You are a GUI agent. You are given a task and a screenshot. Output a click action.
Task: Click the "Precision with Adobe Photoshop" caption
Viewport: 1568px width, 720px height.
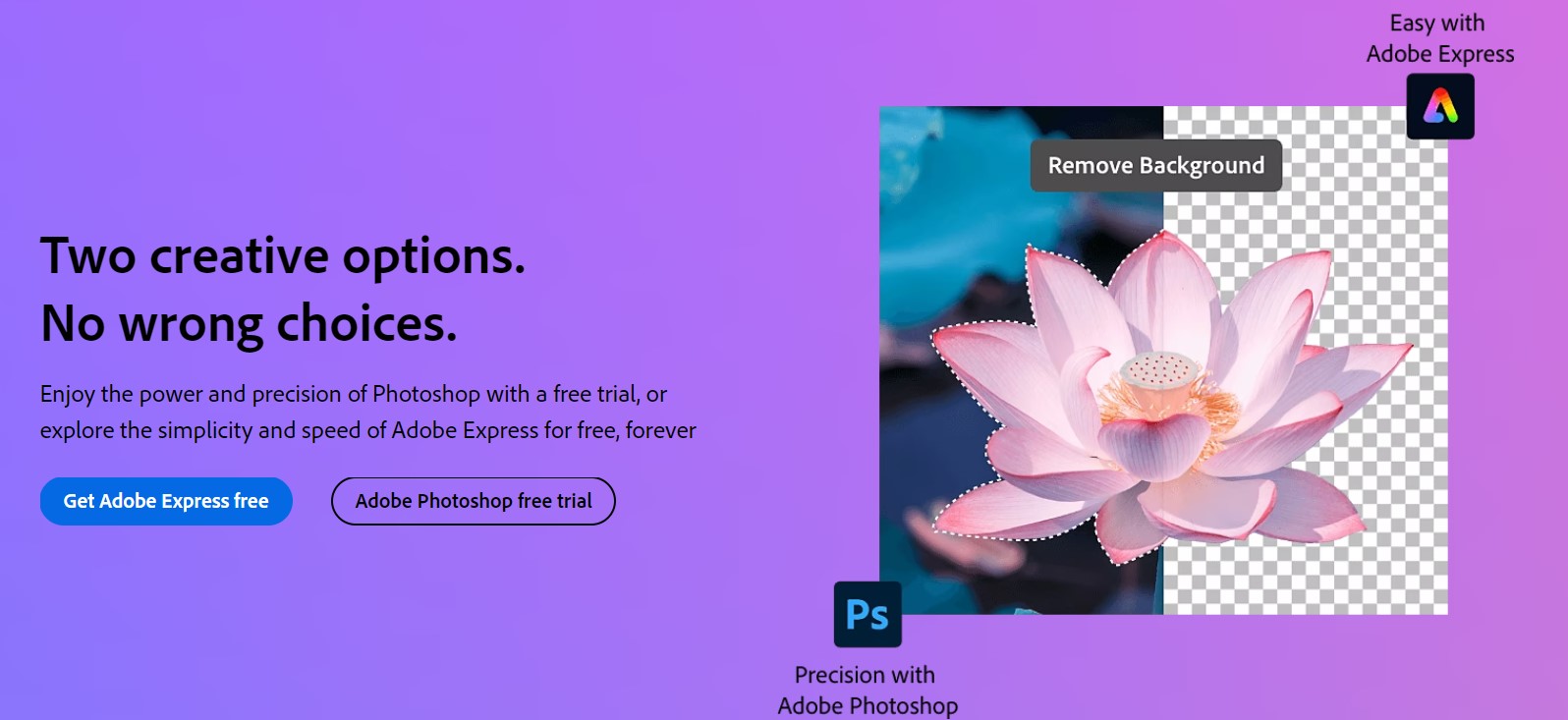[868, 690]
